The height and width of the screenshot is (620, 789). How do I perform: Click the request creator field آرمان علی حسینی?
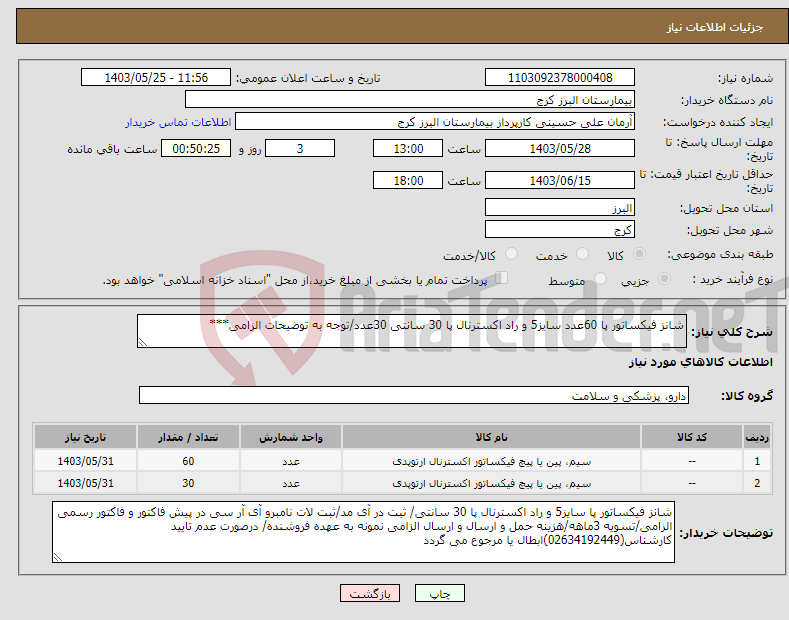pos(435,122)
